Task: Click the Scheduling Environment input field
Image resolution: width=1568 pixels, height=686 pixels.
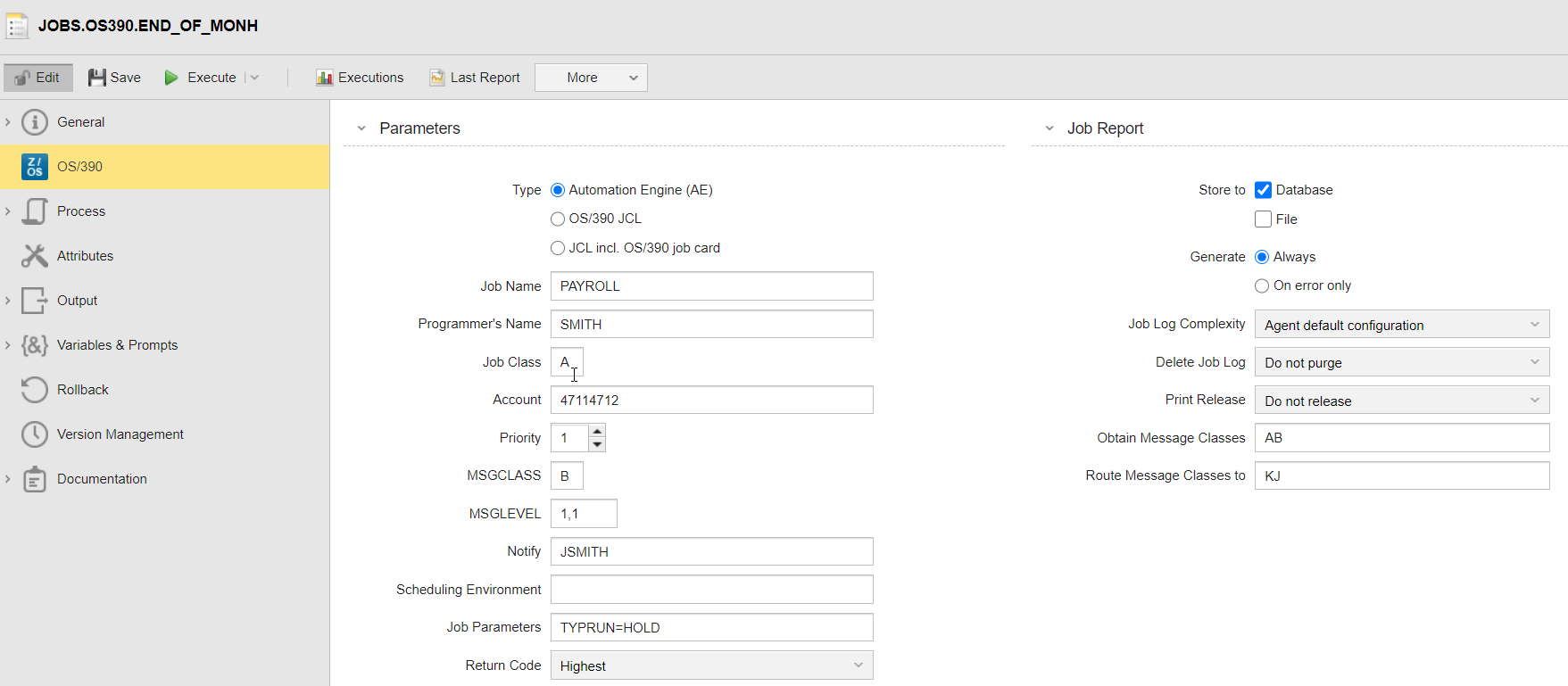Action: (x=711, y=590)
